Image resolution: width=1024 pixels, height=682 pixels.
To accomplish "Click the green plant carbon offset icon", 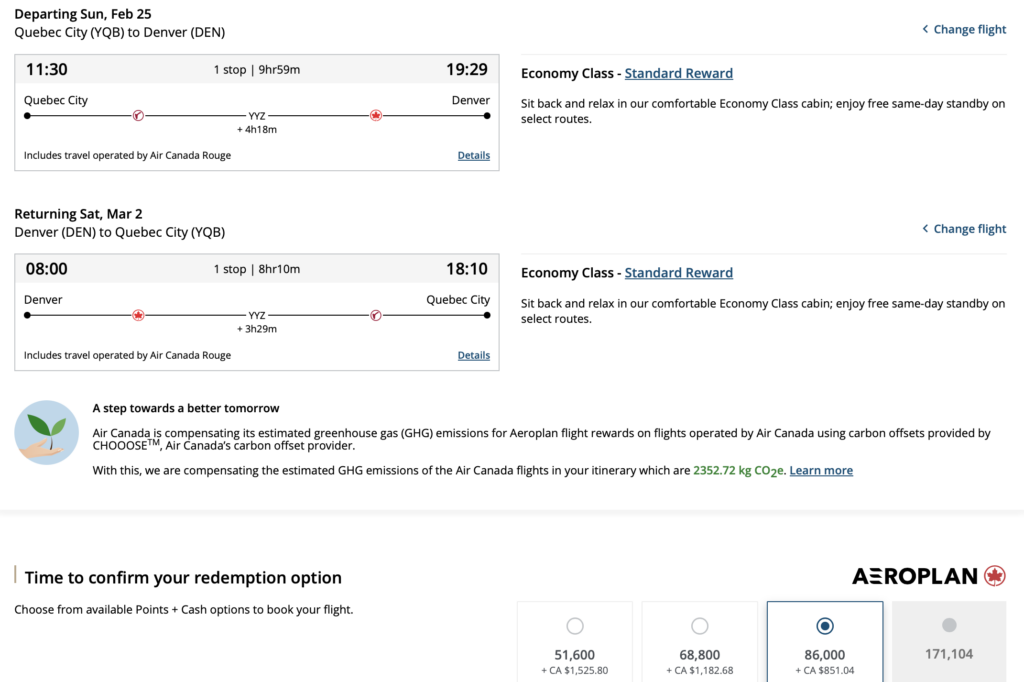I will pos(47,432).
